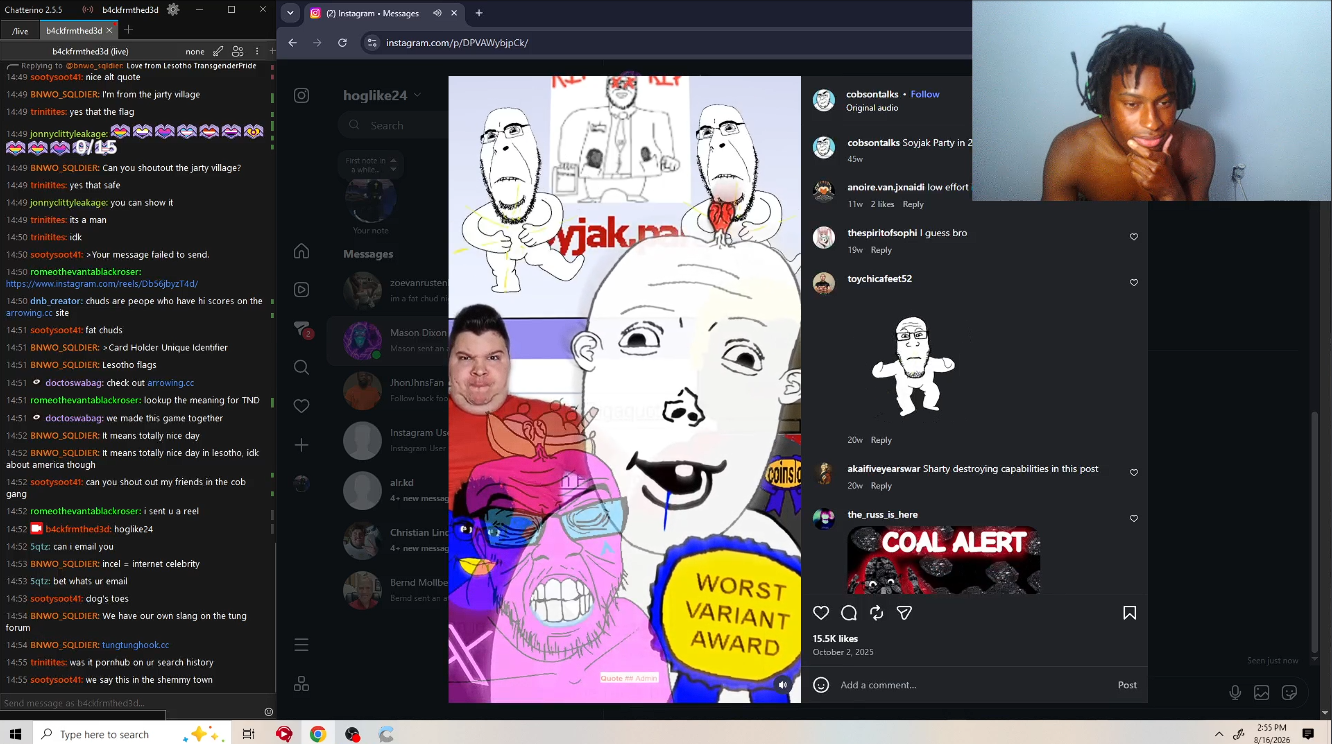Save the post with the bookmark icon
Screen dimensions: 1332x744
1130,613
